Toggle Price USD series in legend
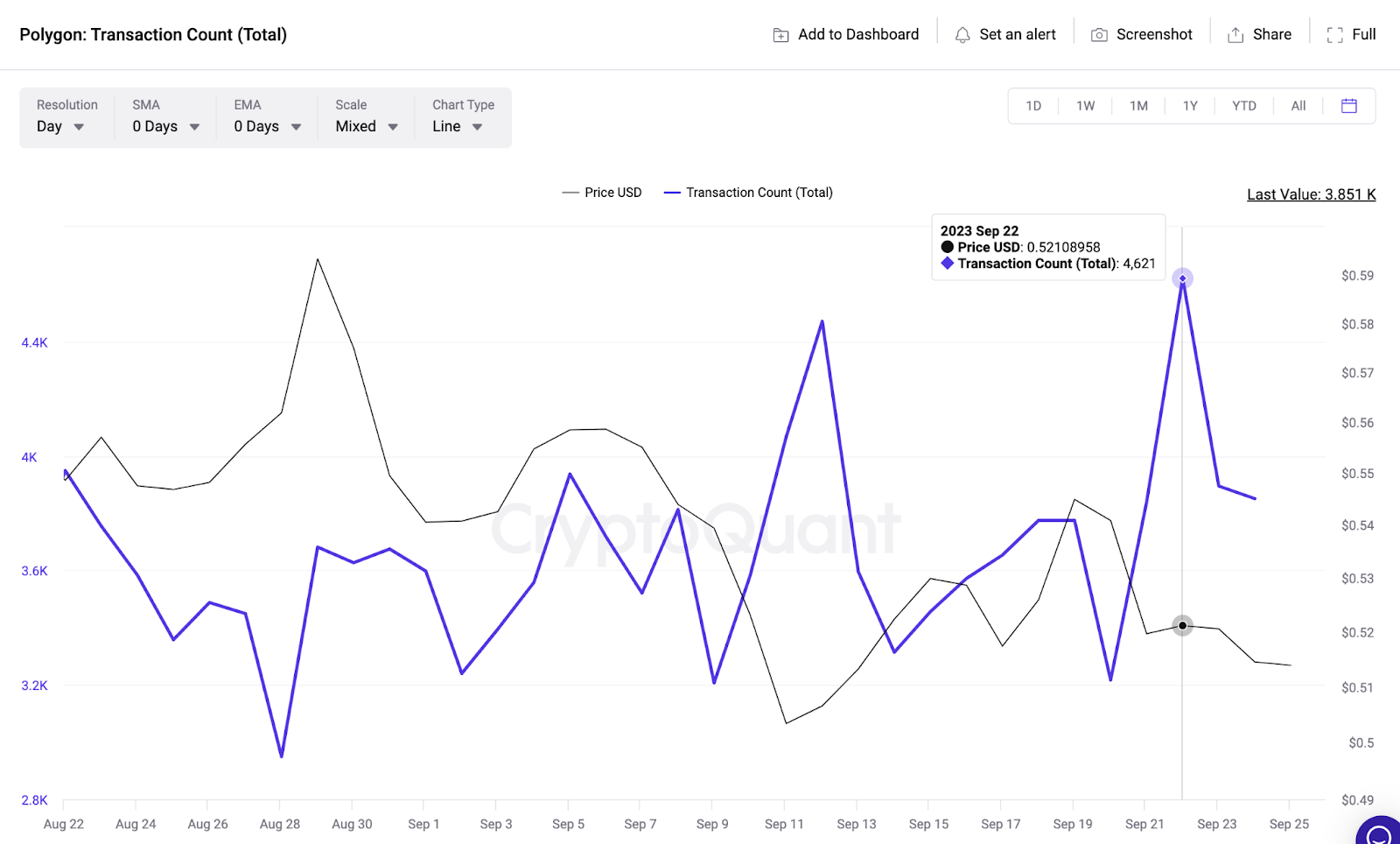Viewport: 1400px width, 844px height. coord(602,193)
